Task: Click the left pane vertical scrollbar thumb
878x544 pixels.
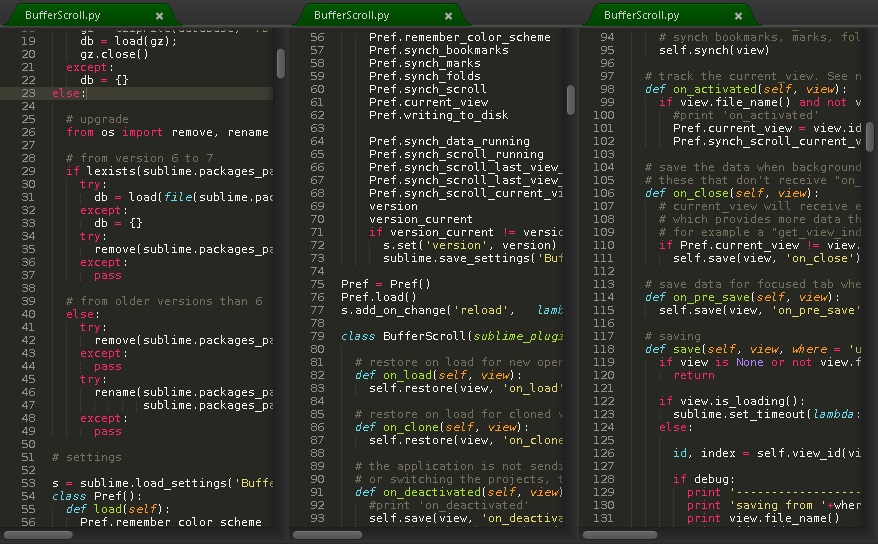Action: tap(281, 64)
